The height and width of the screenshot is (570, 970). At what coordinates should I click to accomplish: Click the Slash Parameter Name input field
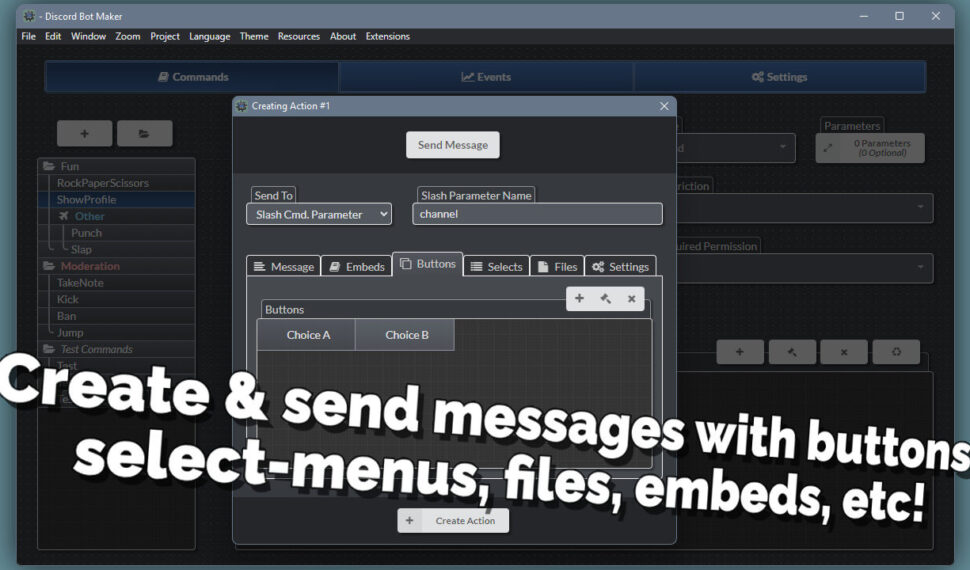tap(538, 214)
